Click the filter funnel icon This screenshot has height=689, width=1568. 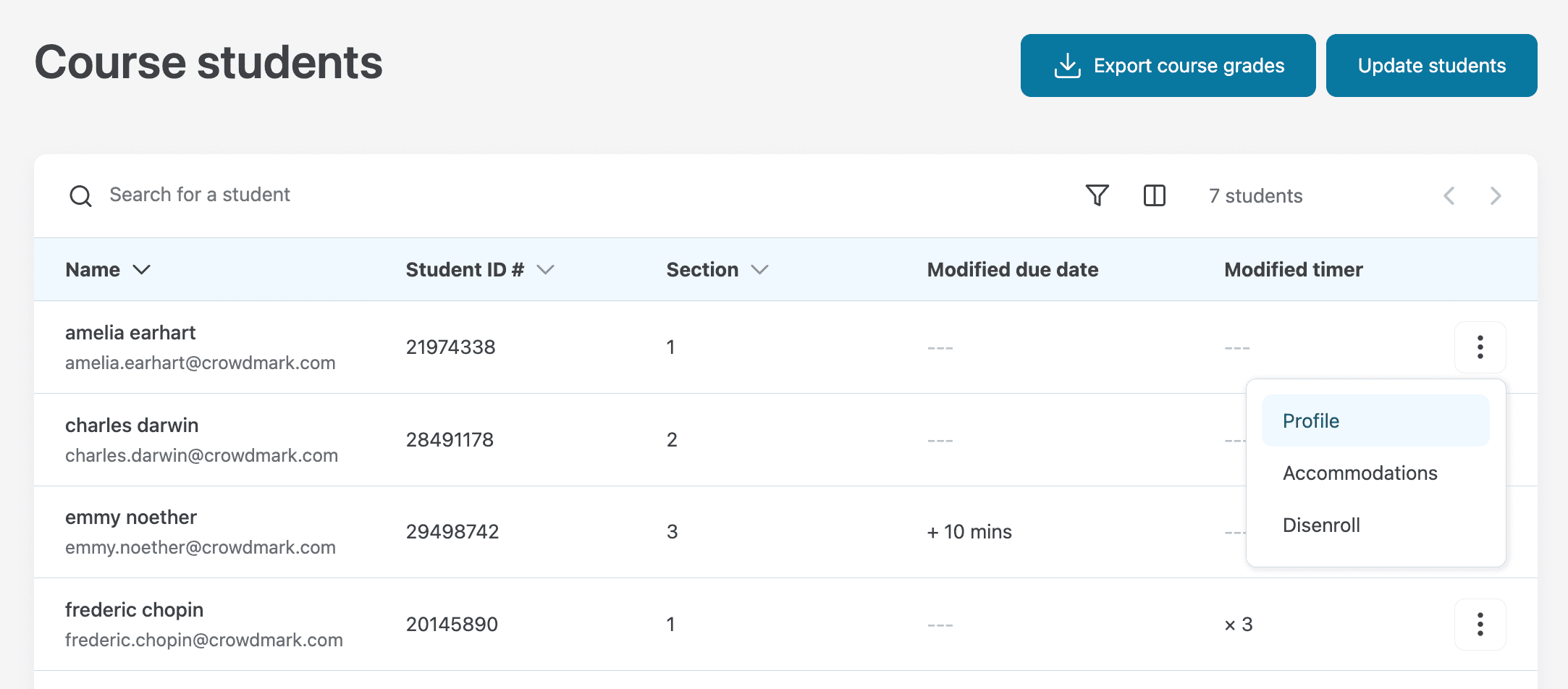(x=1097, y=195)
